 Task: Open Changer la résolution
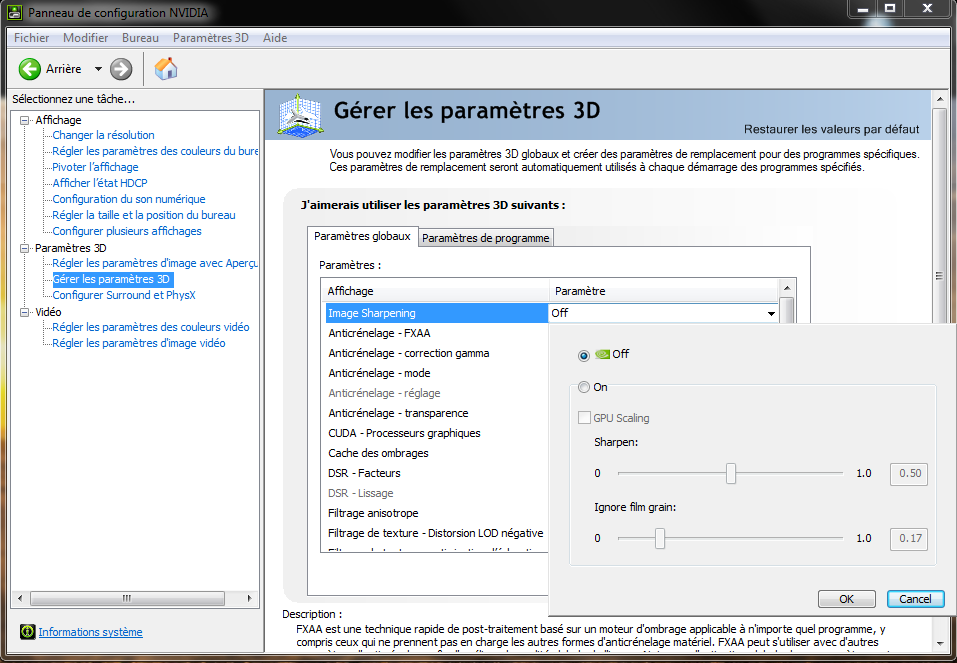point(103,135)
